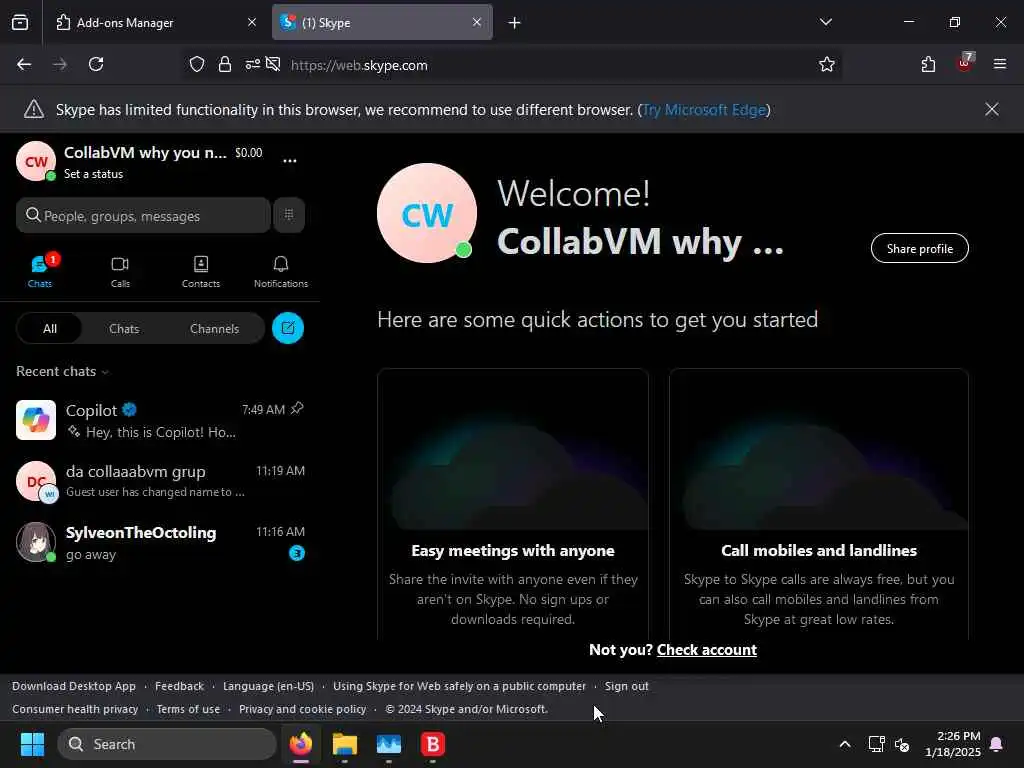
Task: Open the Contacts section
Action: pos(200,271)
